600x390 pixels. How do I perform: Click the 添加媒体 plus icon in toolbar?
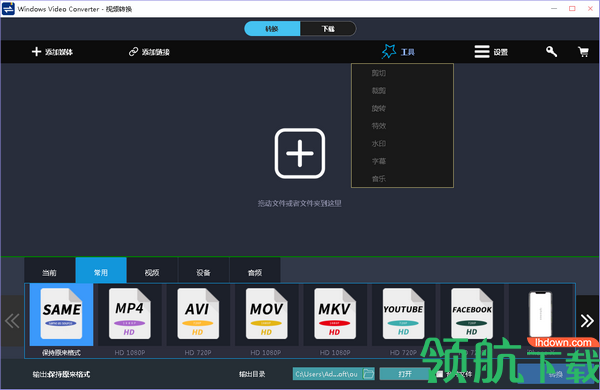pyautogui.click(x=36, y=52)
